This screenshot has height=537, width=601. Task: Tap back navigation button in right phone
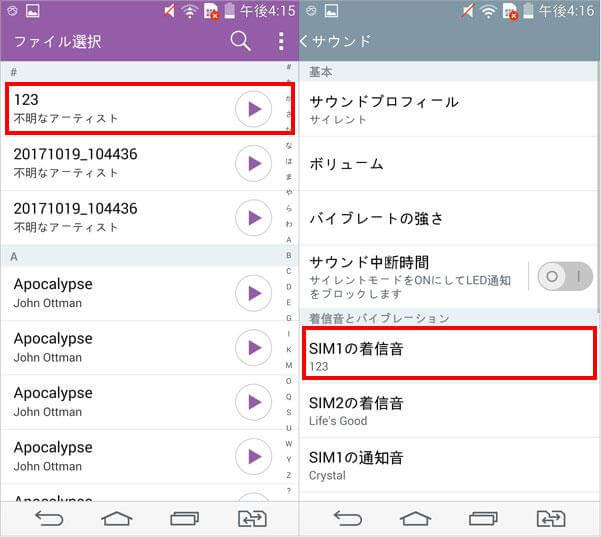348,519
